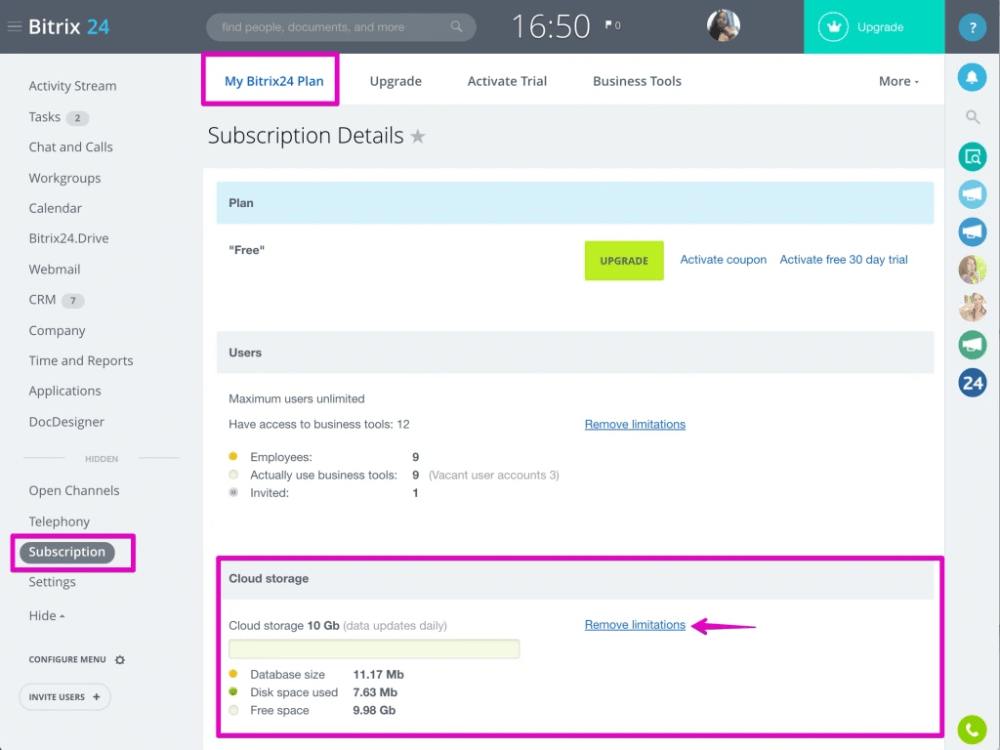
Task: Click Remove limitations under Cloud storage
Action: click(x=634, y=624)
